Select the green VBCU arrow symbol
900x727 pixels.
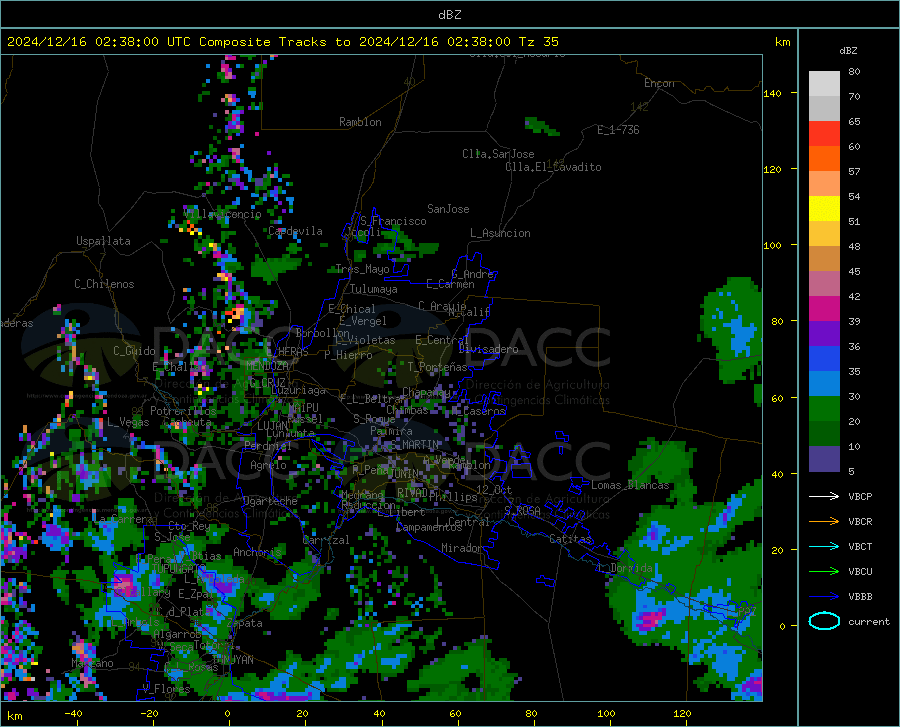[824, 571]
